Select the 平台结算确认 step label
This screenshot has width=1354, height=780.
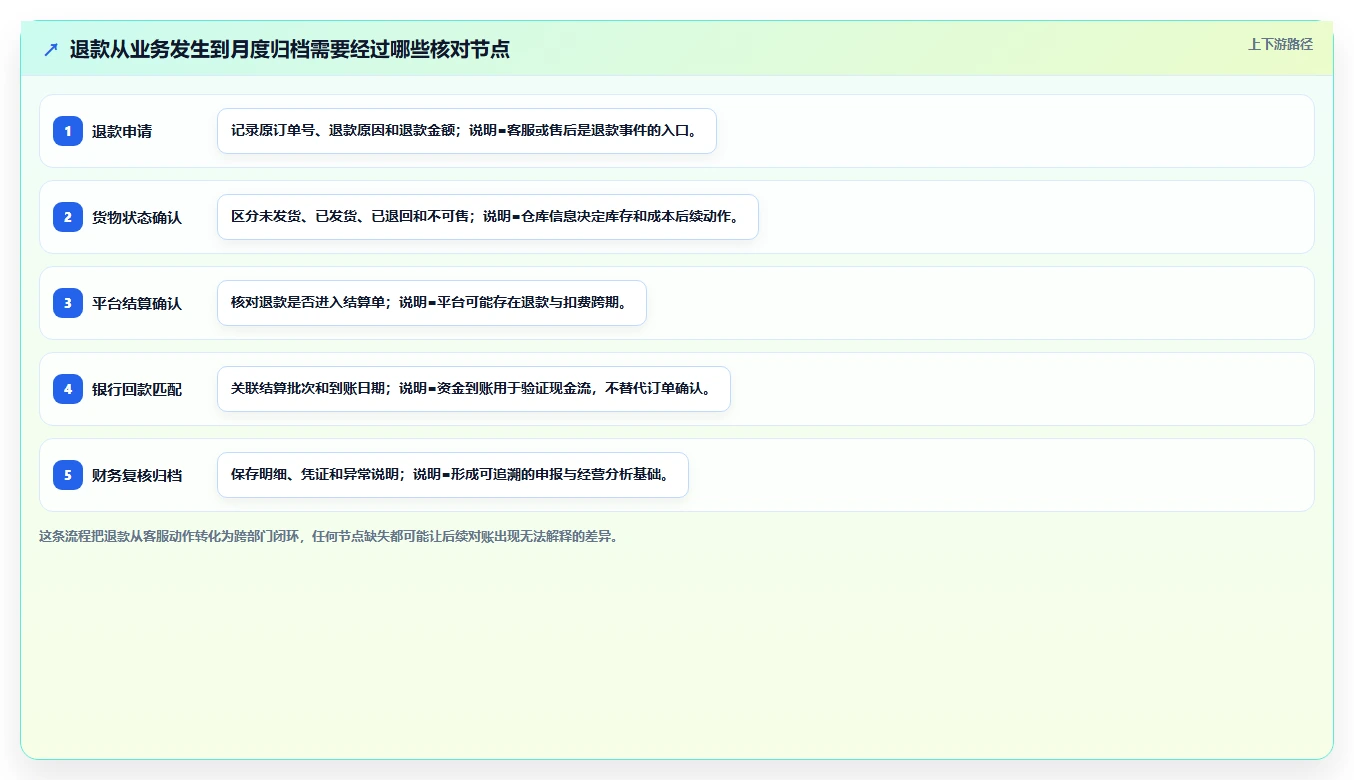tap(137, 303)
